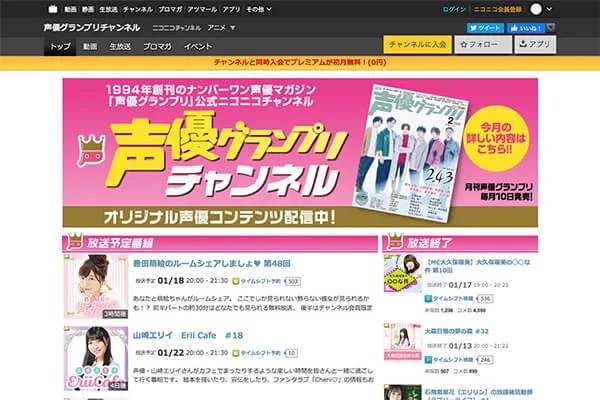Open the 石飛恵里花（エリリン） program title link

pos(478,394)
